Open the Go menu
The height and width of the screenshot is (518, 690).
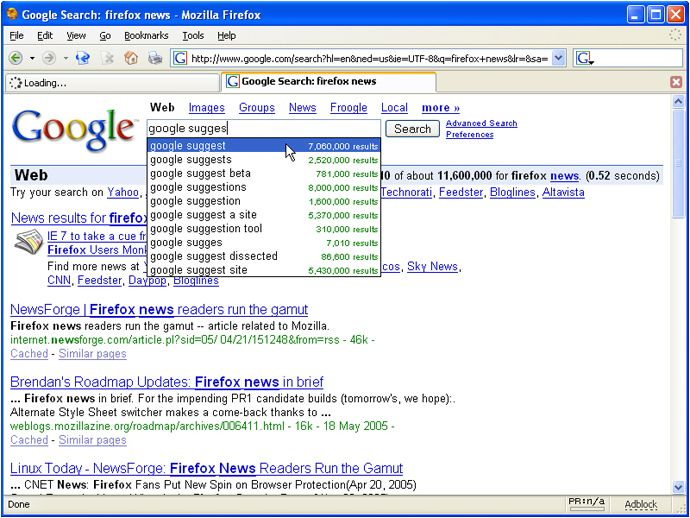[x=105, y=36]
